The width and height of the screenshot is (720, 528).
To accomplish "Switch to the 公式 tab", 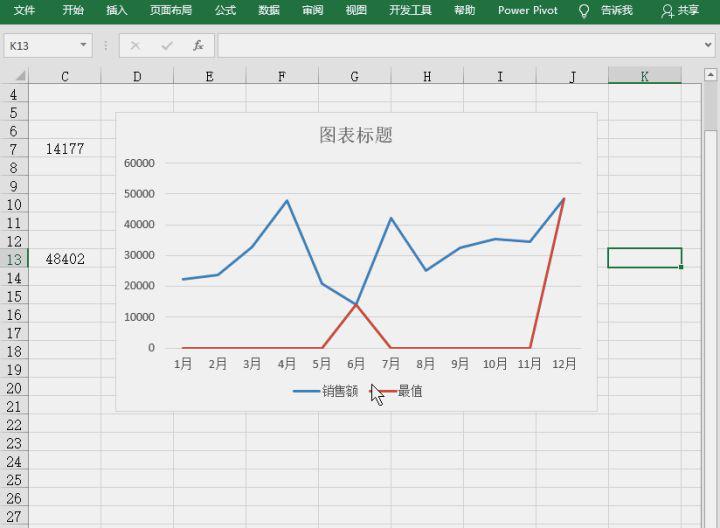I will pos(225,10).
